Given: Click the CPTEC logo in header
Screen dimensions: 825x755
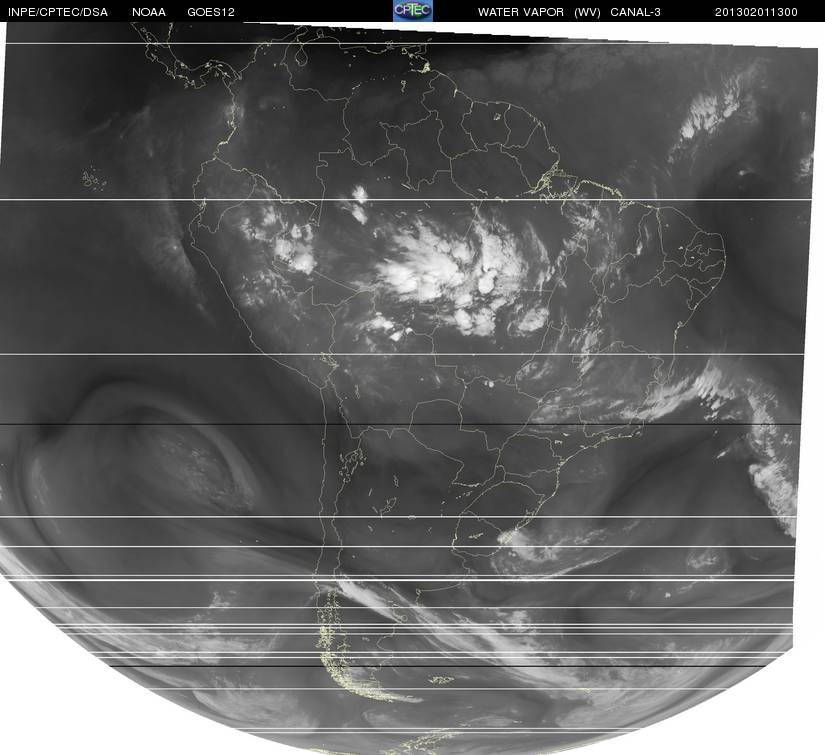Looking at the screenshot, I should 413,11.
